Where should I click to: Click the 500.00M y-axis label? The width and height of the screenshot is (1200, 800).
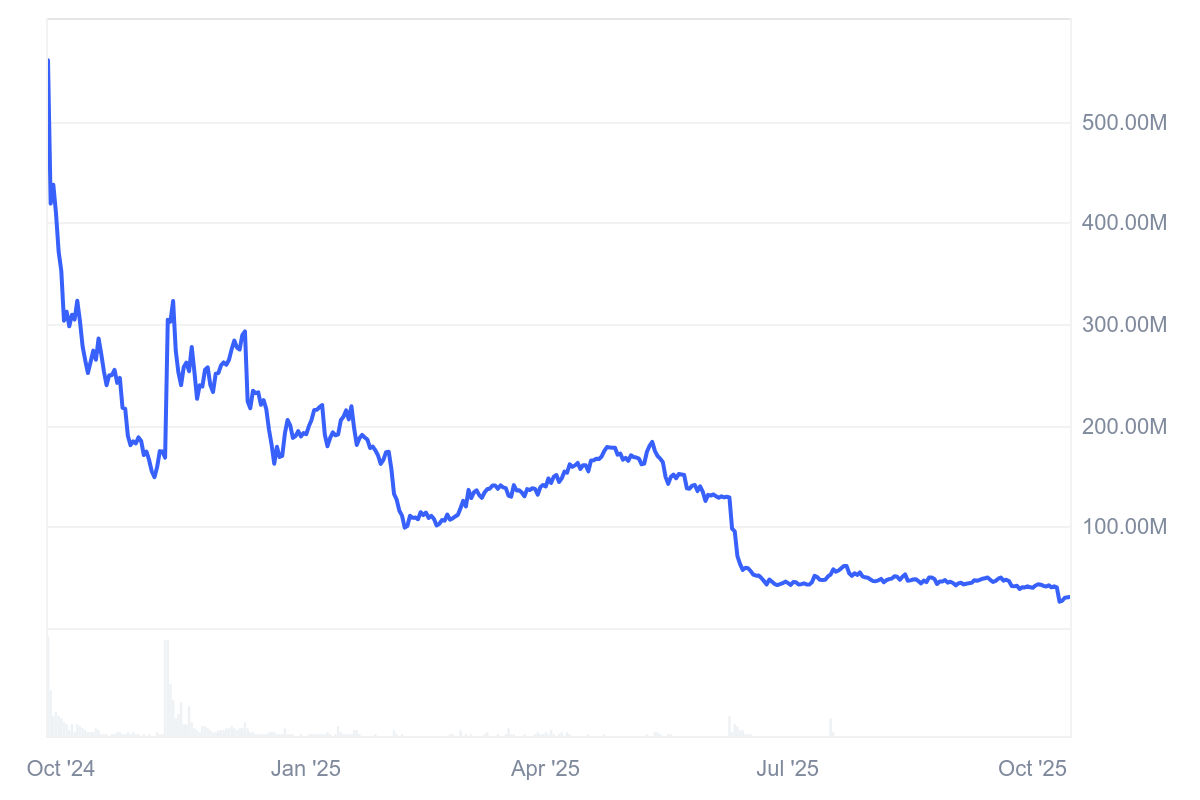pyautogui.click(x=1124, y=123)
